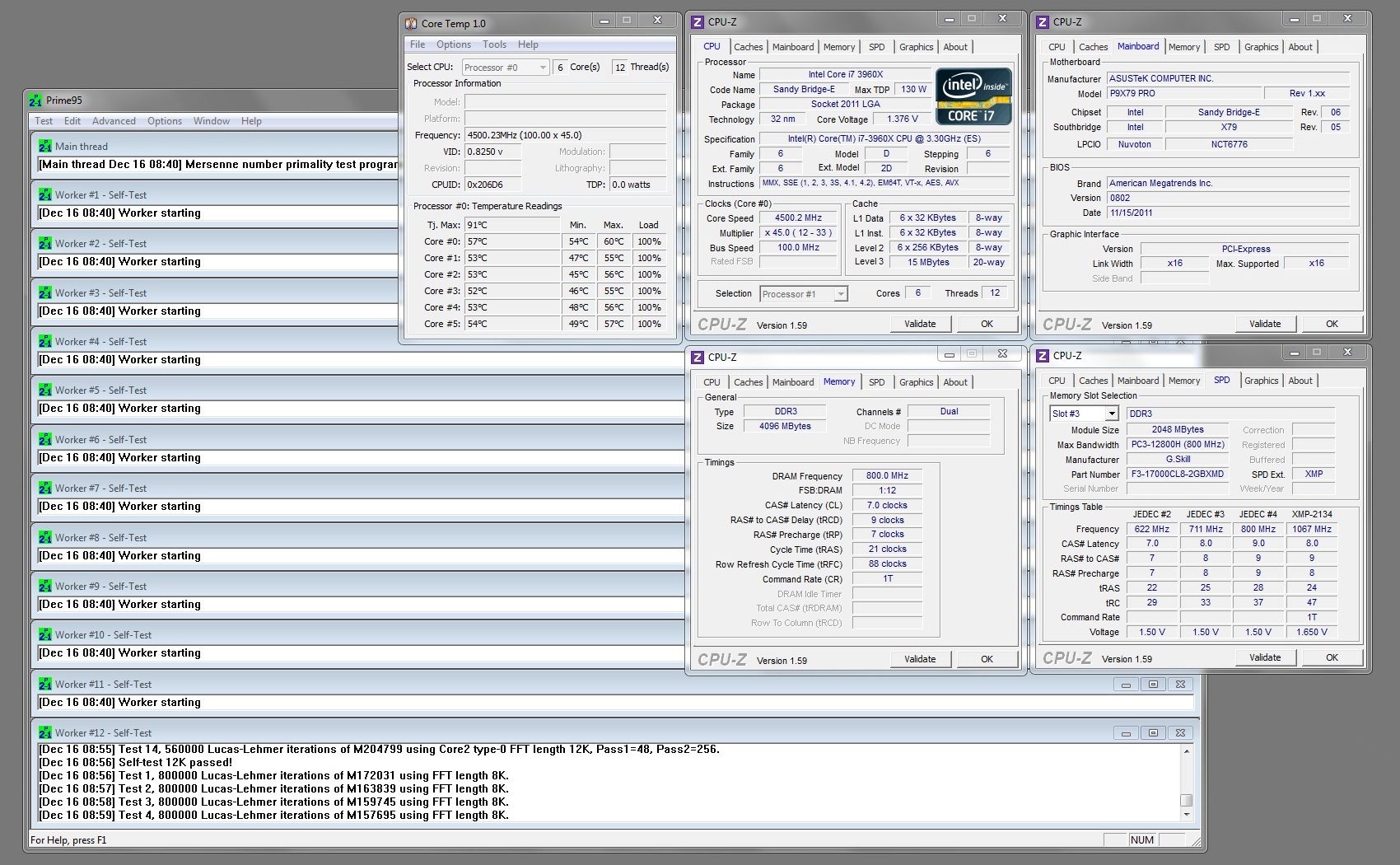
Task: Click Validate in CPU-Z CPU window
Action: coord(920,324)
